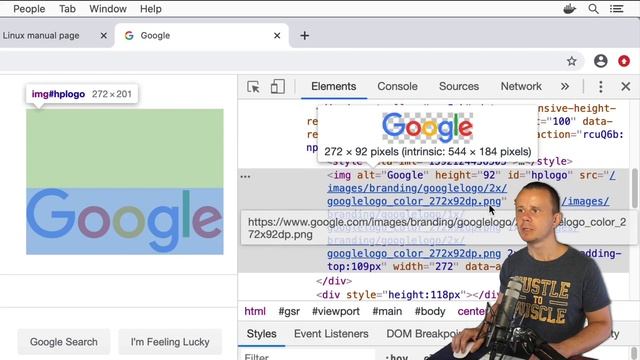640x360 pixels.
Task: Open the Docker menu bar icon
Action: pyautogui.click(x=569, y=9)
